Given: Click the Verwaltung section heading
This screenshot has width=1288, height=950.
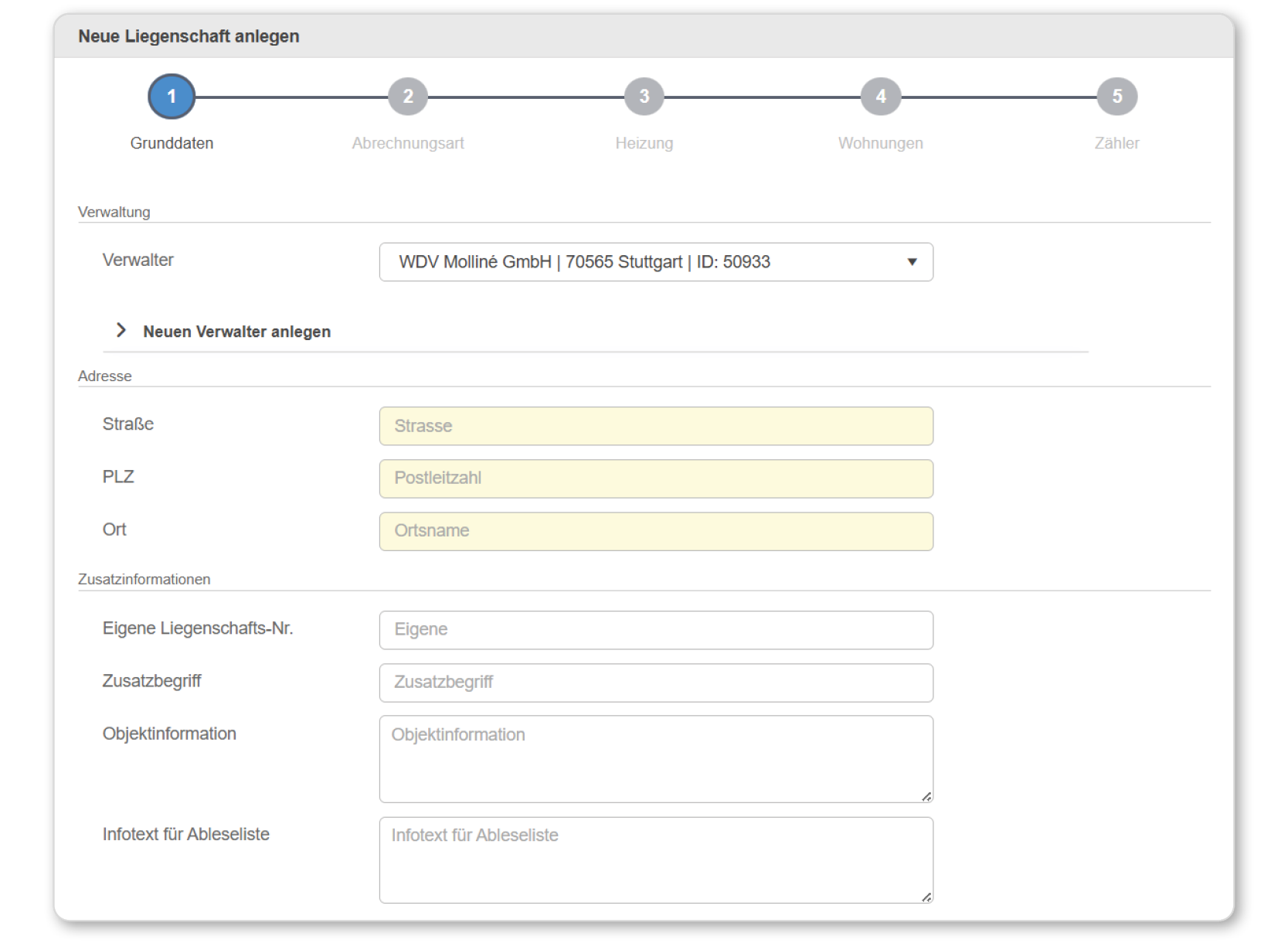Looking at the screenshot, I should tap(114, 212).
